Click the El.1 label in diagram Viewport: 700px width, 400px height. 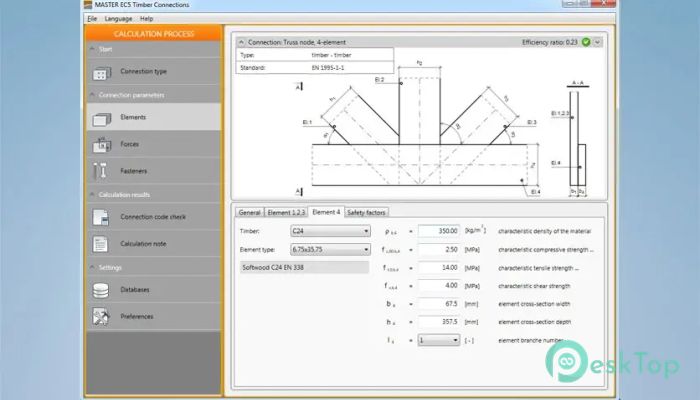coord(307,122)
